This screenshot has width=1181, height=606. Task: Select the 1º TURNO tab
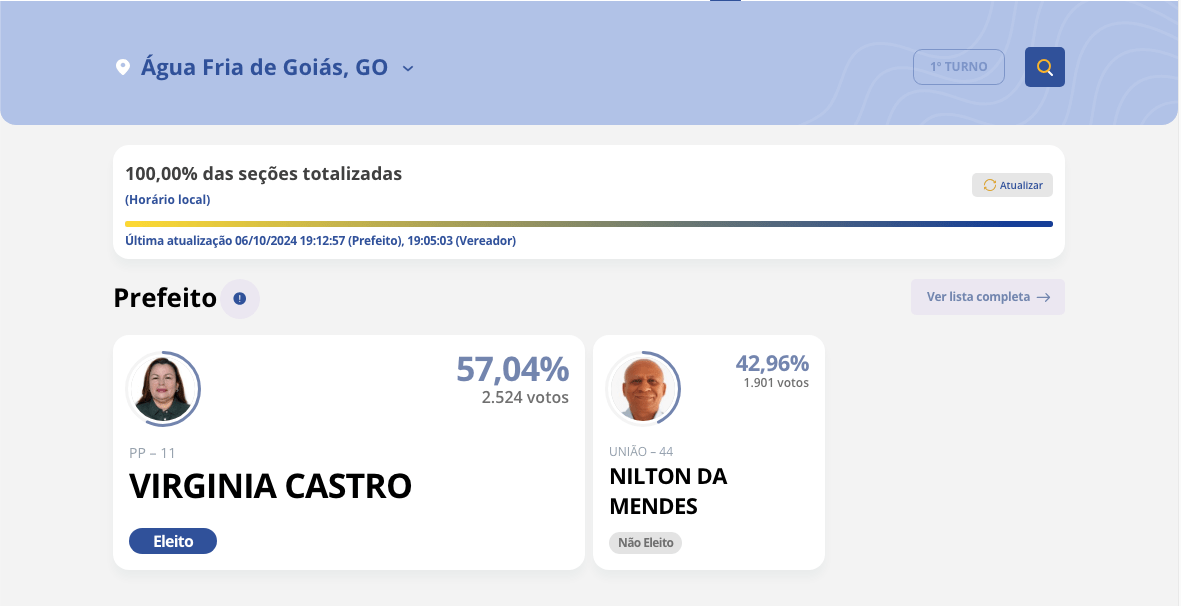tap(959, 67)
